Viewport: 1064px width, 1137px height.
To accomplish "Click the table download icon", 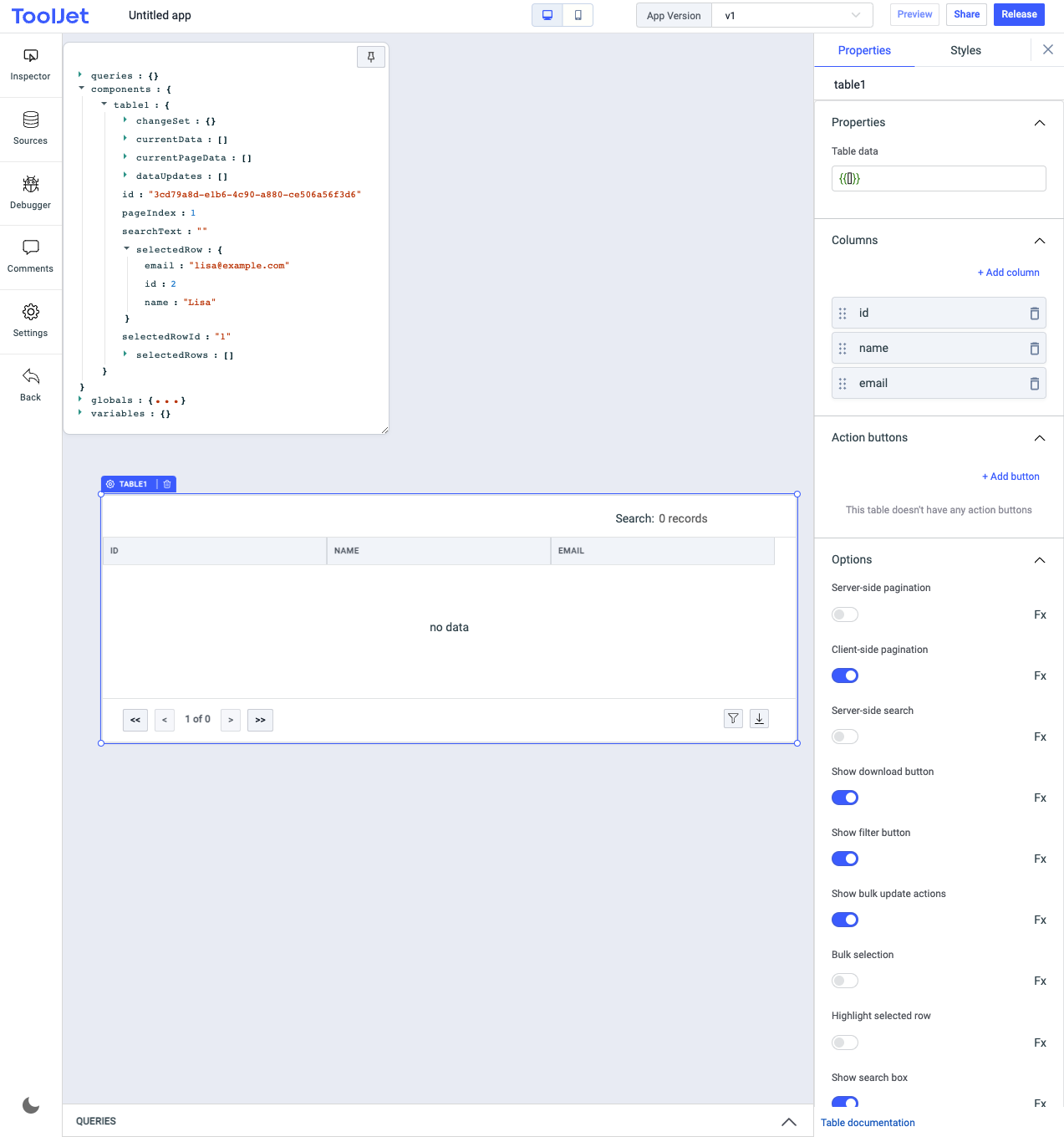I will pos(759,718).
